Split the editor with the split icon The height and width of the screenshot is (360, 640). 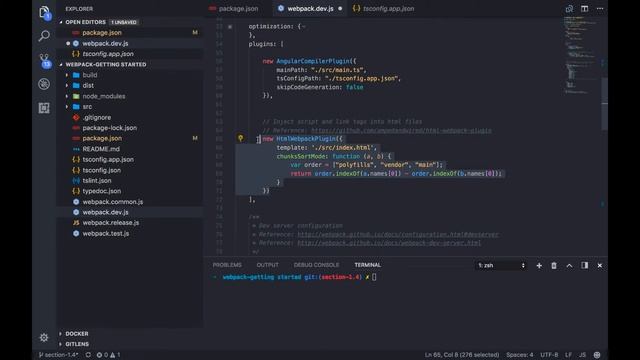(x=584, y=9)
